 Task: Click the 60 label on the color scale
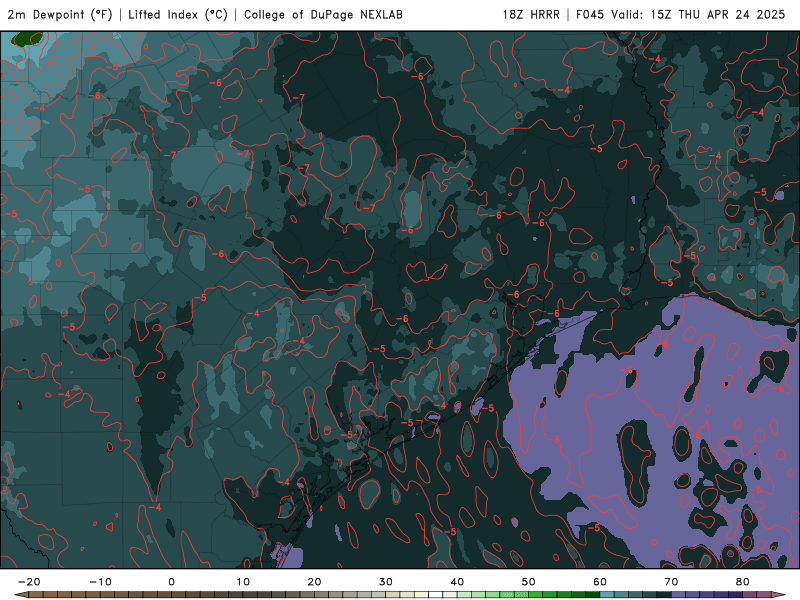(600, 582)
